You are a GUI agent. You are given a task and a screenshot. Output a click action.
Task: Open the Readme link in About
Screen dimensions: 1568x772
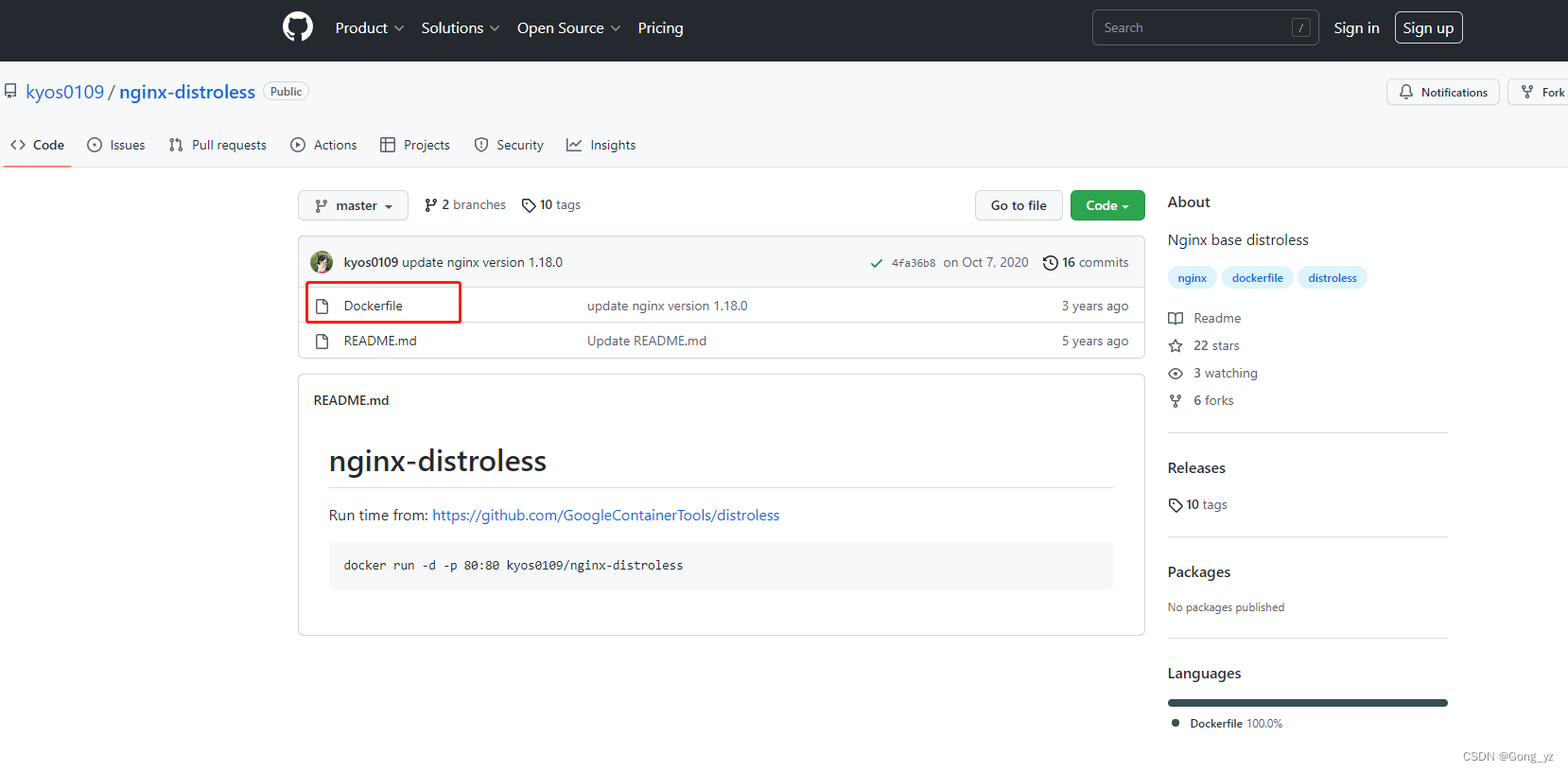click(1205, 318)
